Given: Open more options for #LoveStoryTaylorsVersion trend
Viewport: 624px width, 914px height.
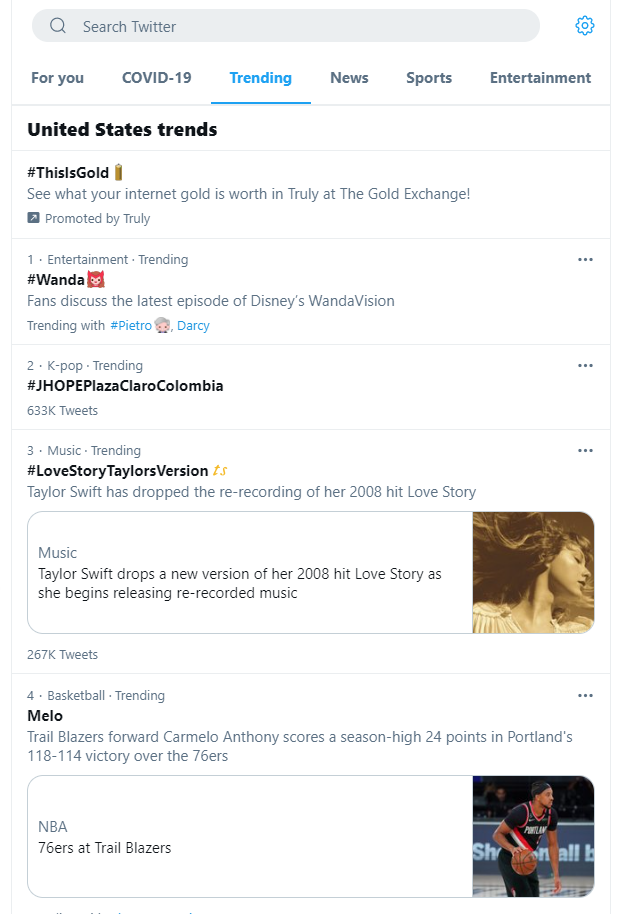Looking at the screenshot, I should coord(585,451).
